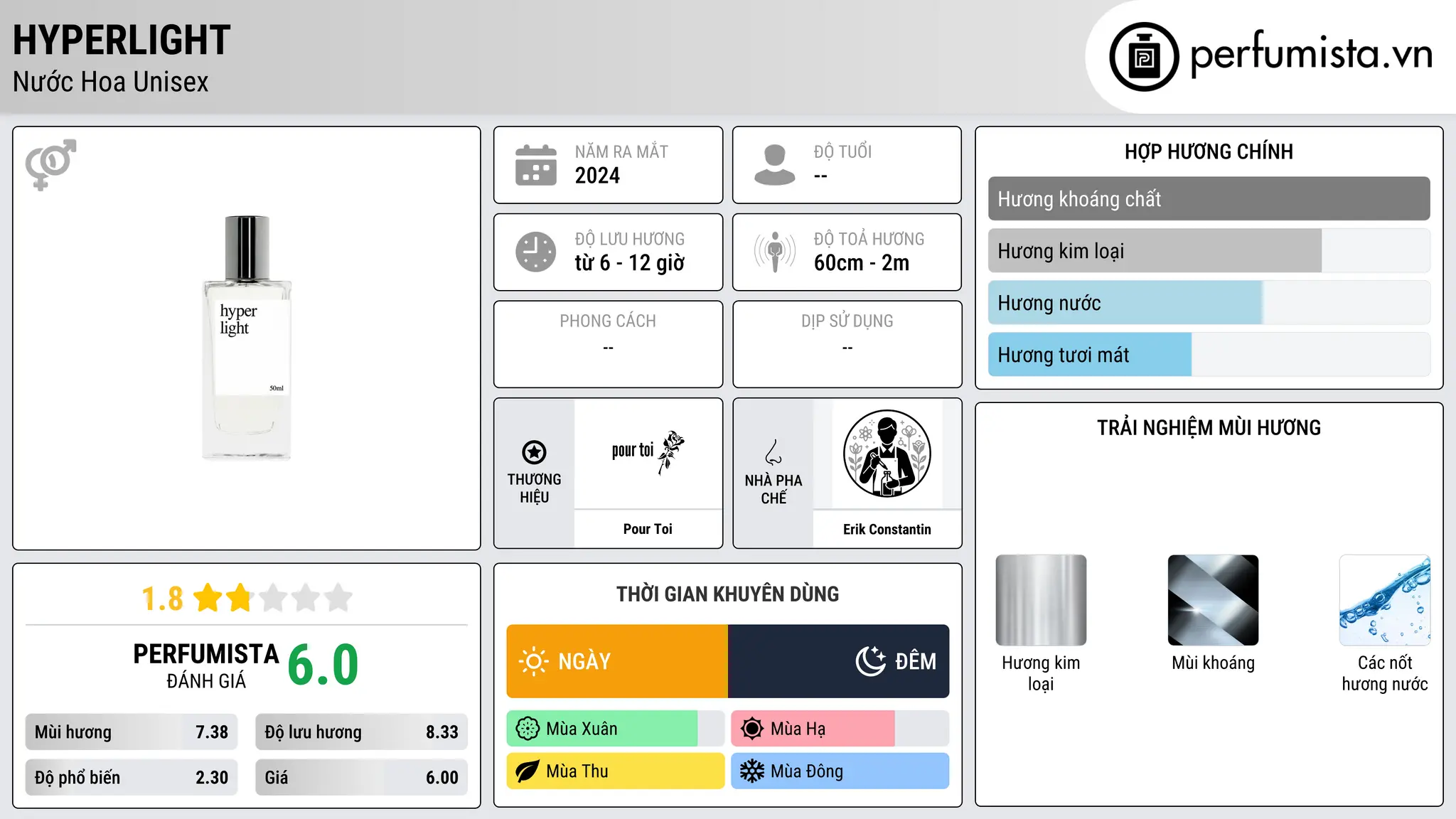Click the flower icon for Mùa Xuân

click(x=528, y=729)
